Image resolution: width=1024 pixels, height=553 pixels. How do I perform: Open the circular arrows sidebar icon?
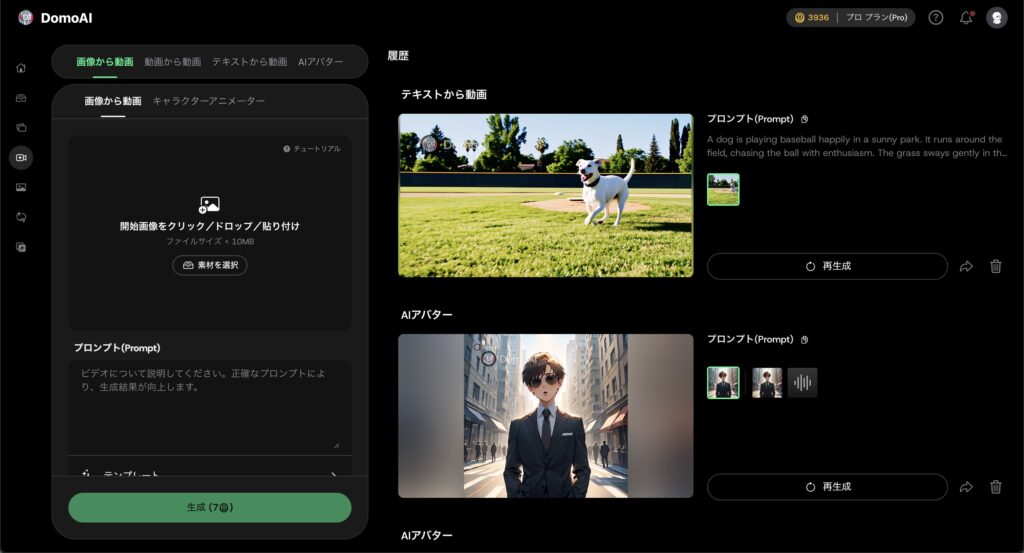pos(21,217)
